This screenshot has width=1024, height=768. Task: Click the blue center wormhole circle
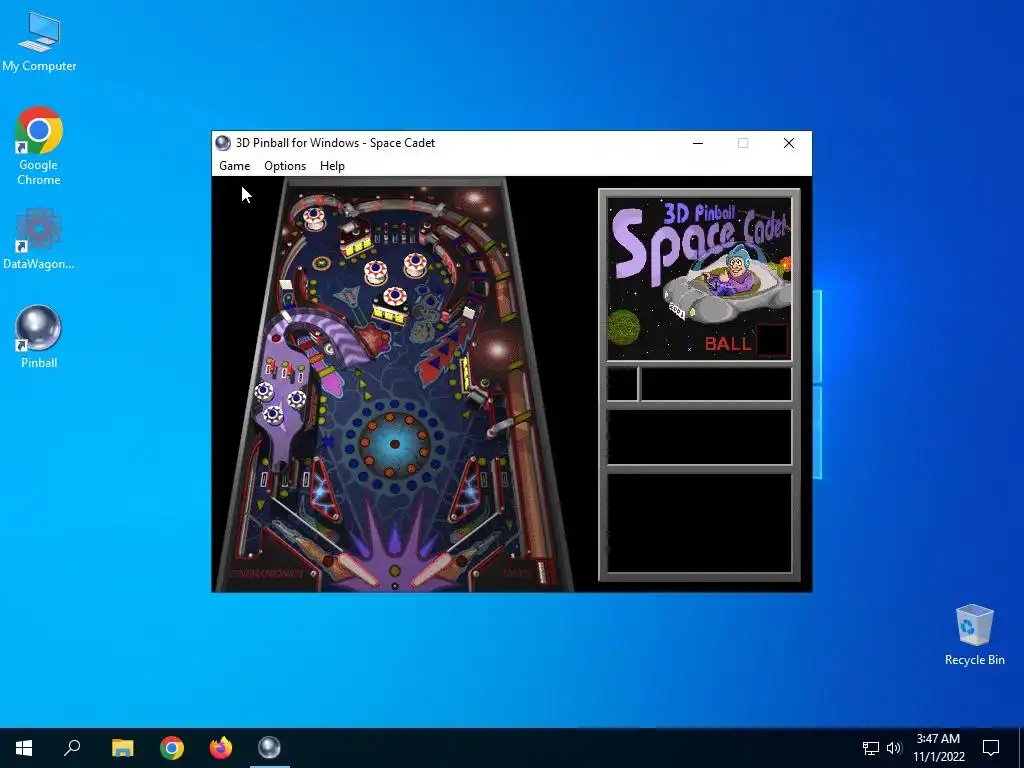click(394, 444)
